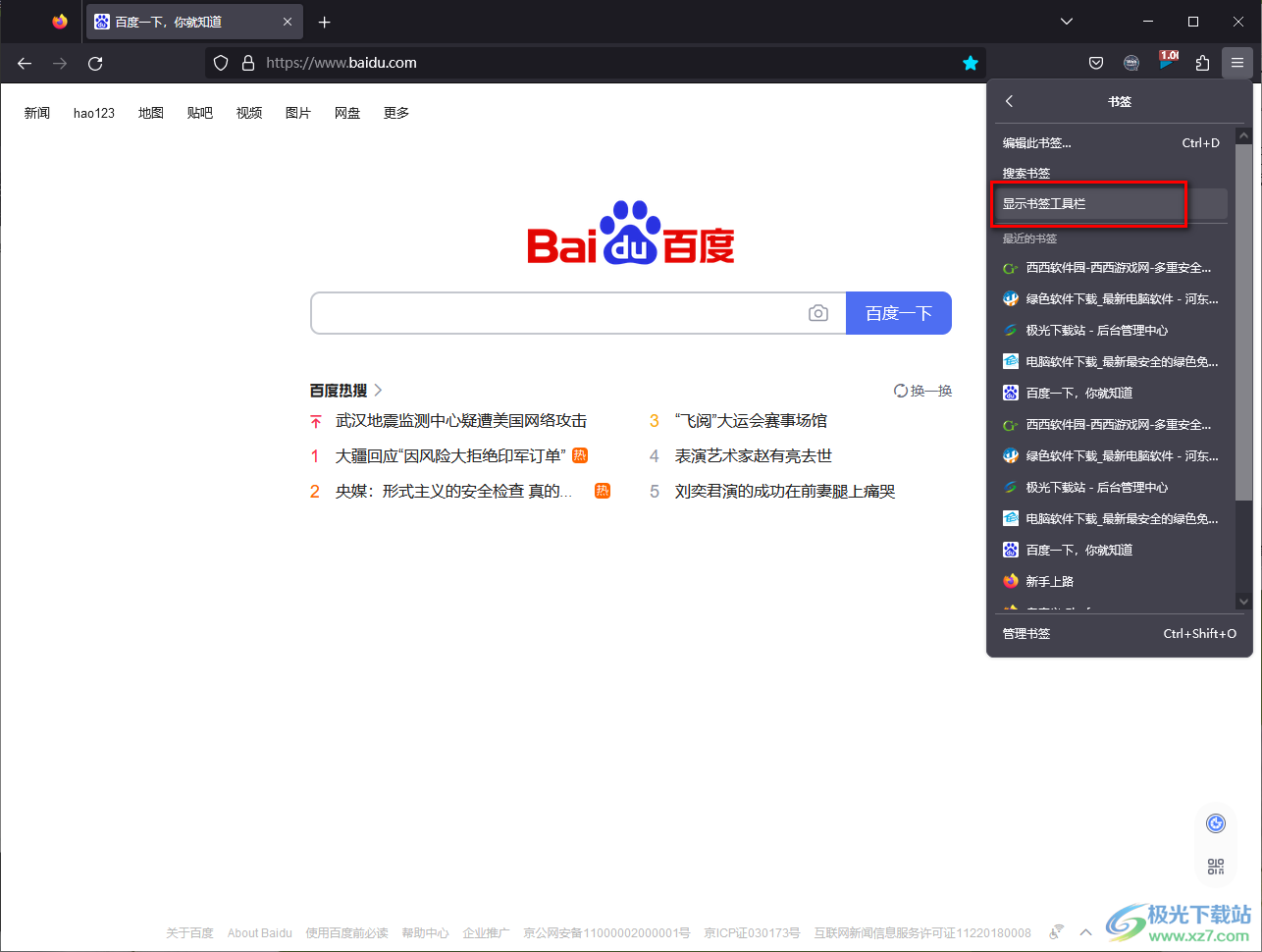Open 使用百度前必读 footer link
The height and width of the screenshot is (952, 1262).
[346, 933]
